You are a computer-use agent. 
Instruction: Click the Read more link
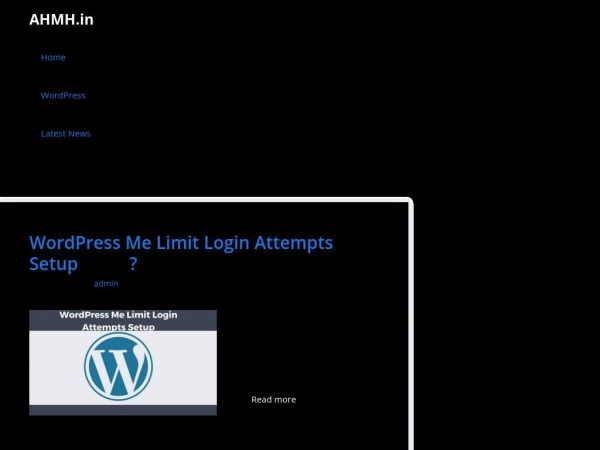274,399
